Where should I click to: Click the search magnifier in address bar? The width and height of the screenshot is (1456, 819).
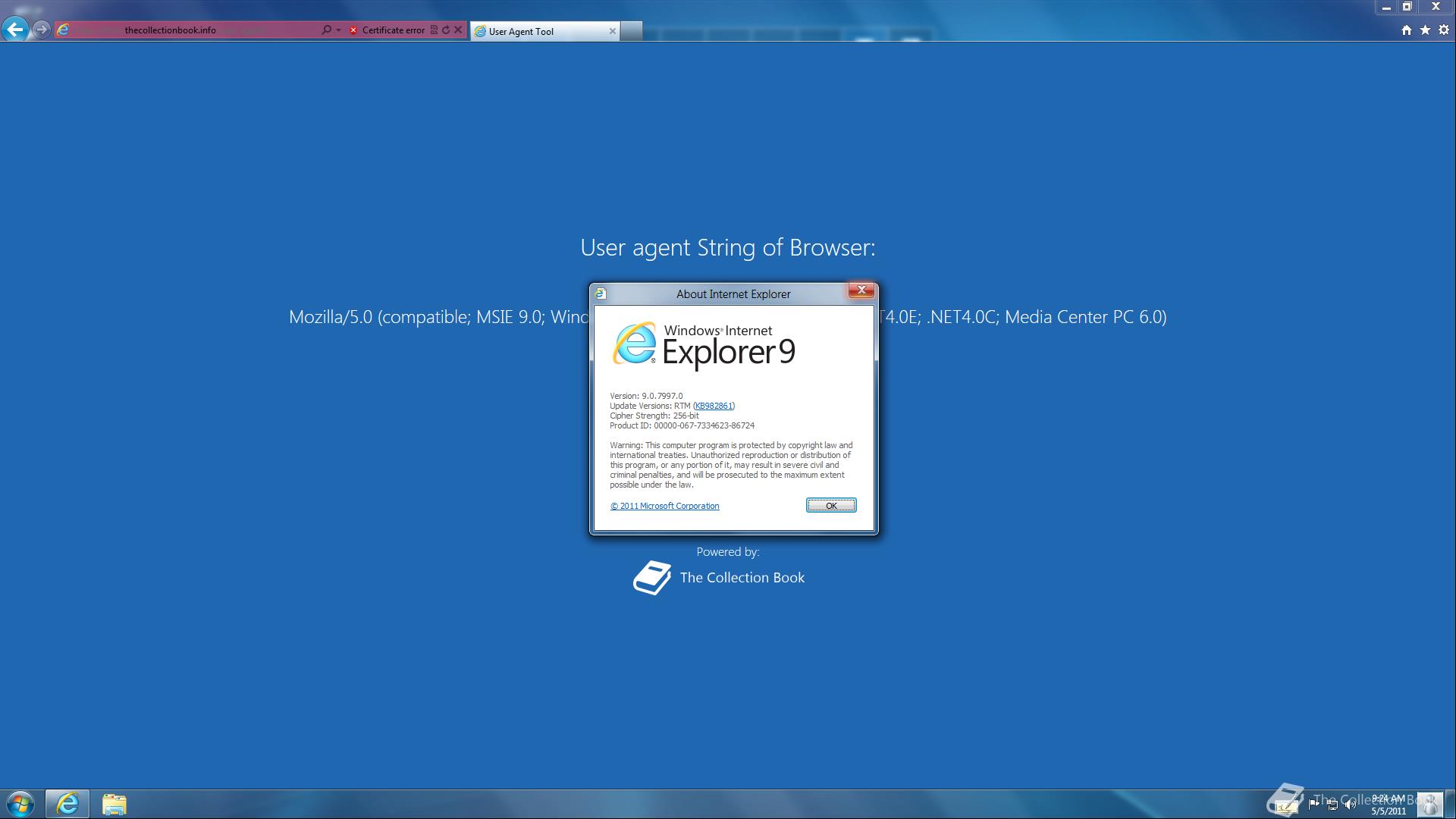pyautogui.click(x=327, y=30)
